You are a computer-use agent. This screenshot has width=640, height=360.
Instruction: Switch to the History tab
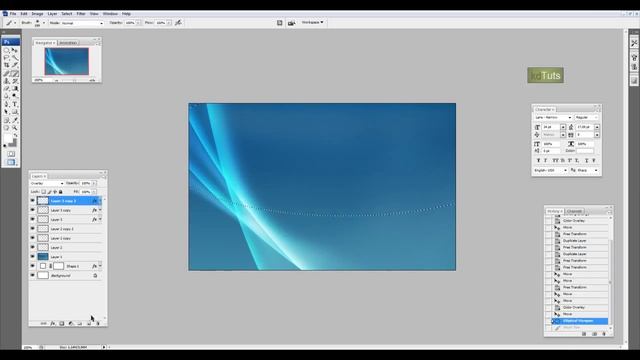coord(555,211)
